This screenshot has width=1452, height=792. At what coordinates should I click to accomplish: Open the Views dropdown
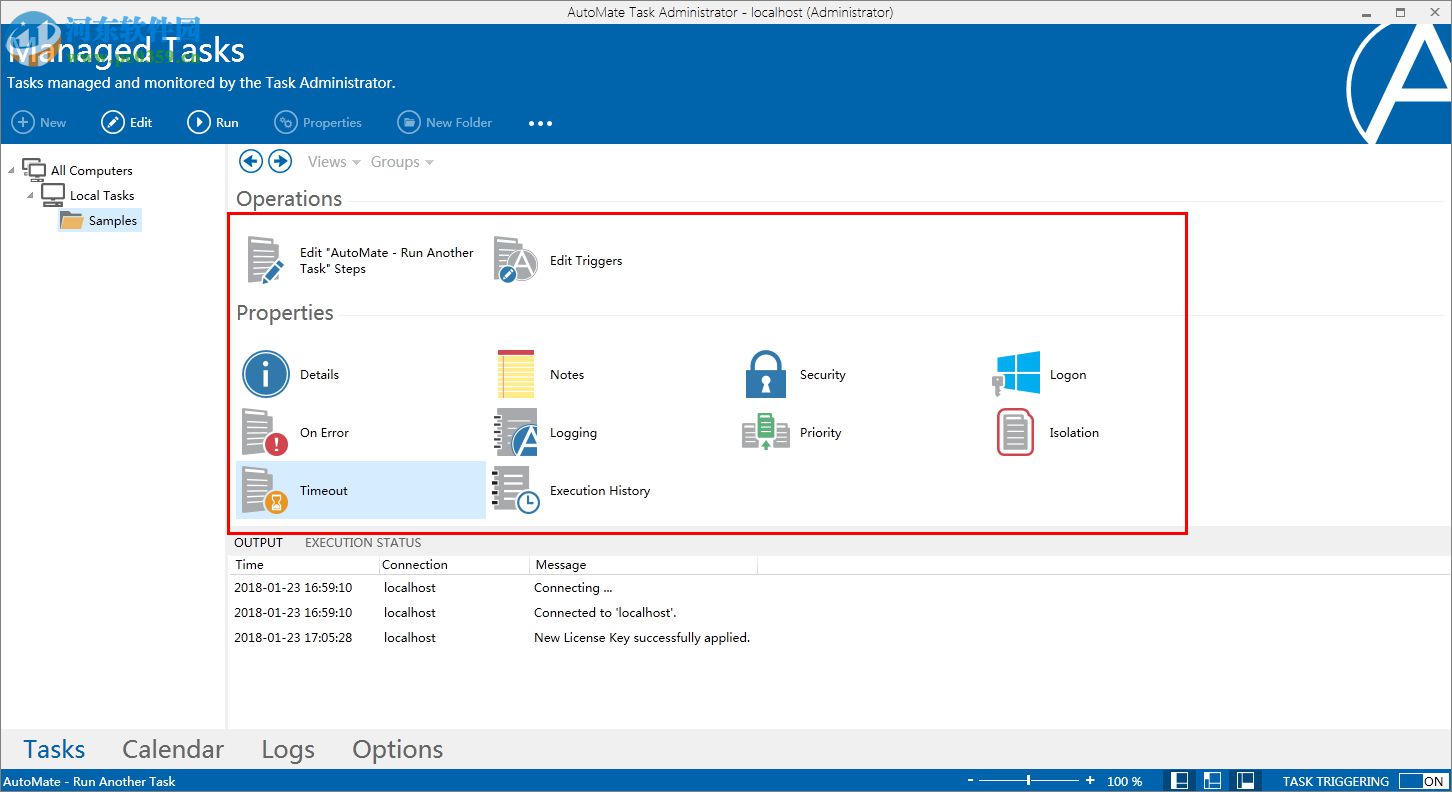[328, 162]
